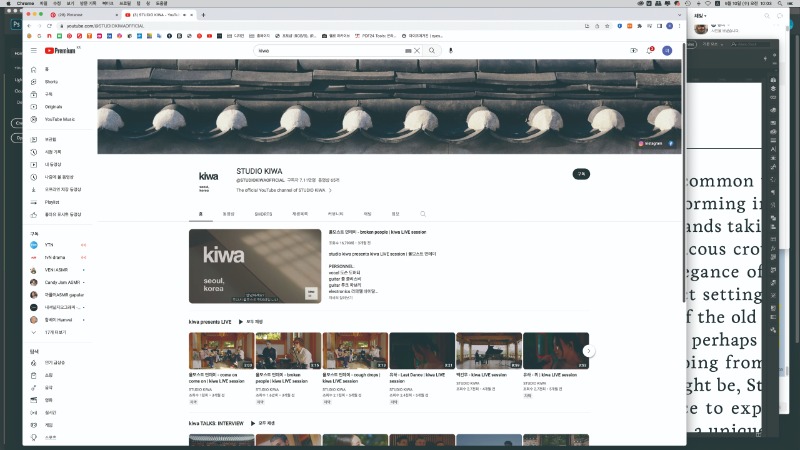Open the piano pavilion video thumbnail
This screenshot has height=450, width=800.
coord(489,351)
